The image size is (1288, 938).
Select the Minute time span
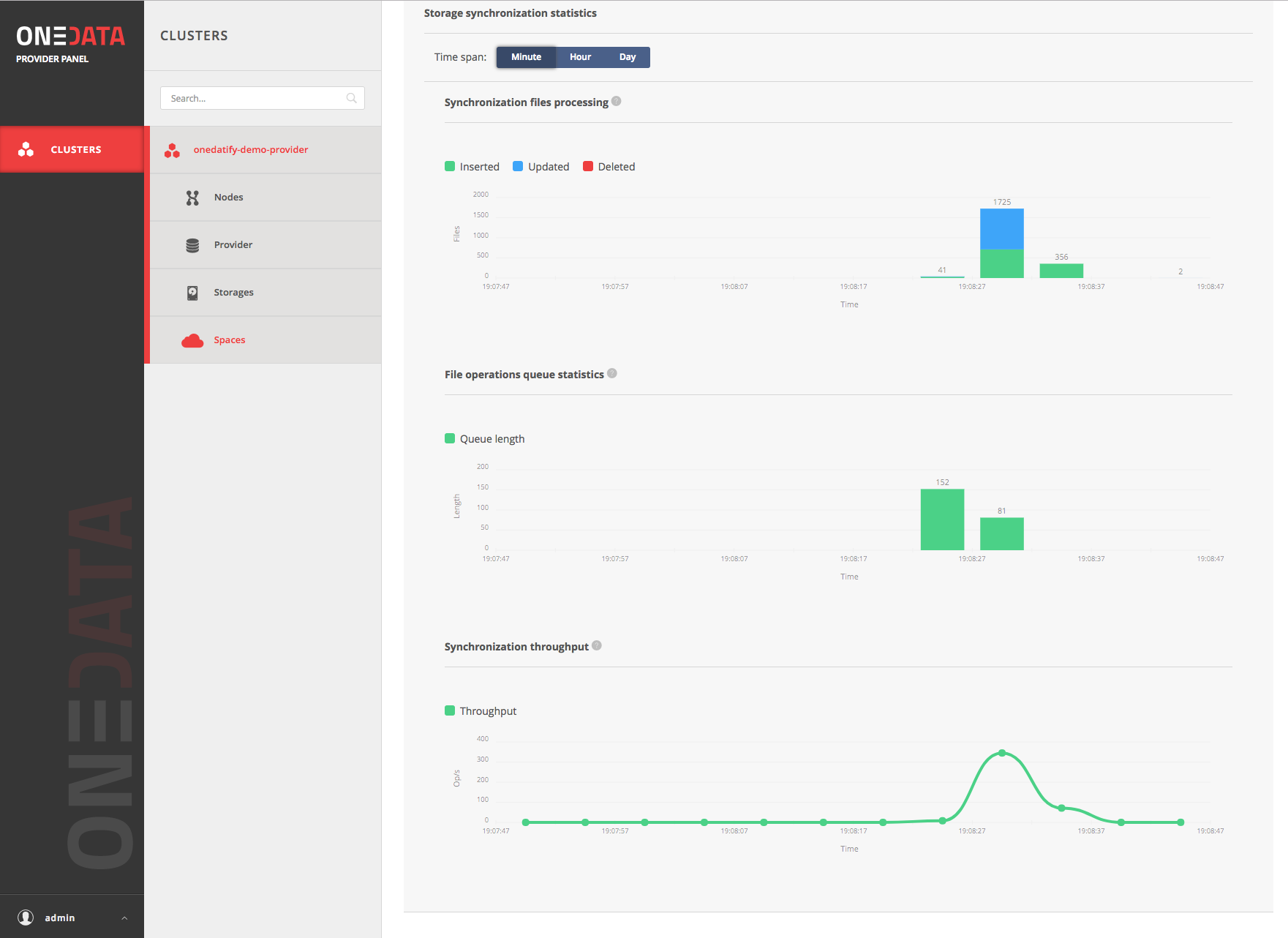[x=526, y=57]
